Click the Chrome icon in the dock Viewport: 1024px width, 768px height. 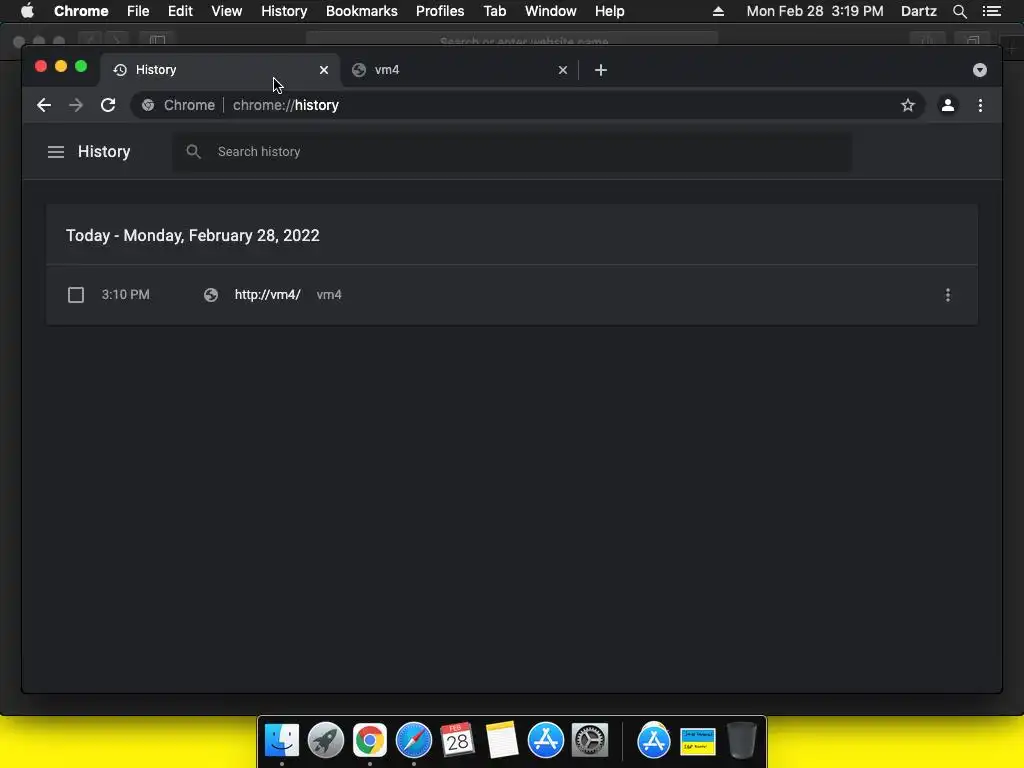coord(370,741)
